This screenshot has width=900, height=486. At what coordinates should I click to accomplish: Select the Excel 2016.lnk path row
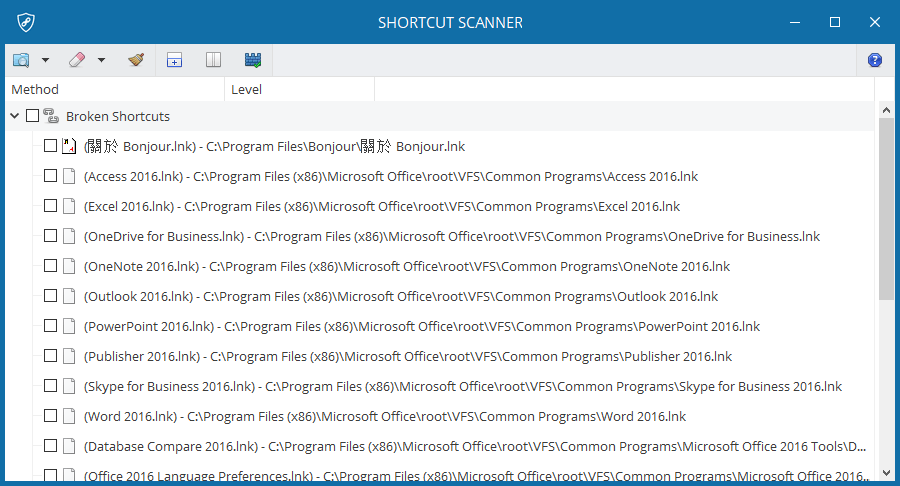point(382,206)
